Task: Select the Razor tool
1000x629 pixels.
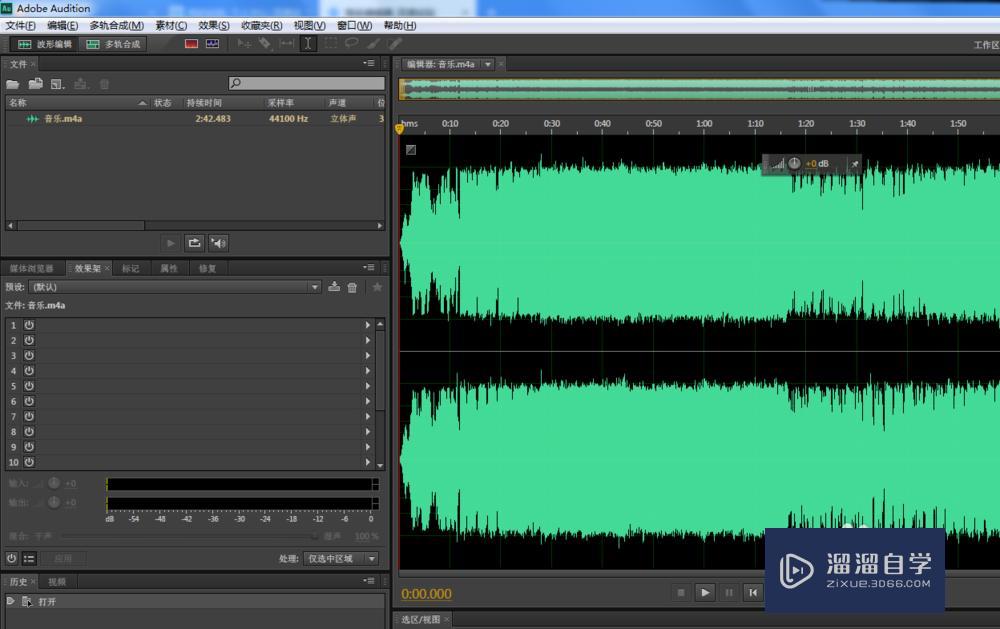Action: tap(265, 44)
